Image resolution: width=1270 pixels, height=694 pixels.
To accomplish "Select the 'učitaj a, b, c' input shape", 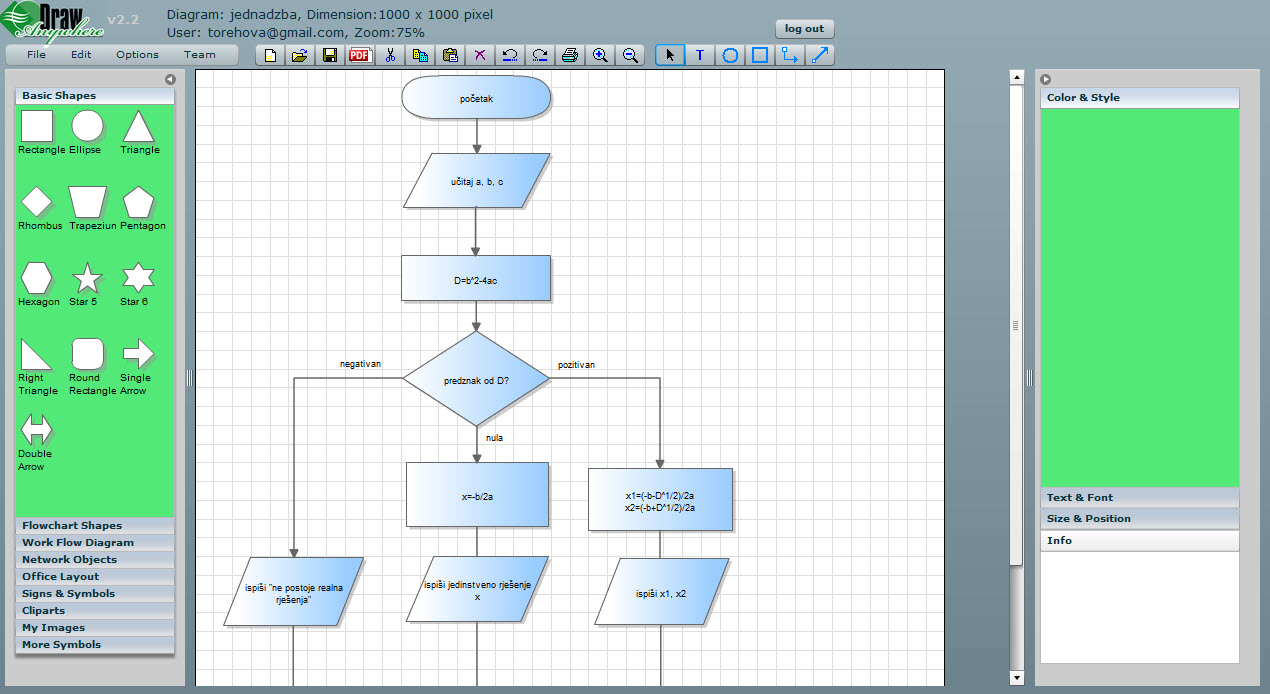I will tap(476, 181).
